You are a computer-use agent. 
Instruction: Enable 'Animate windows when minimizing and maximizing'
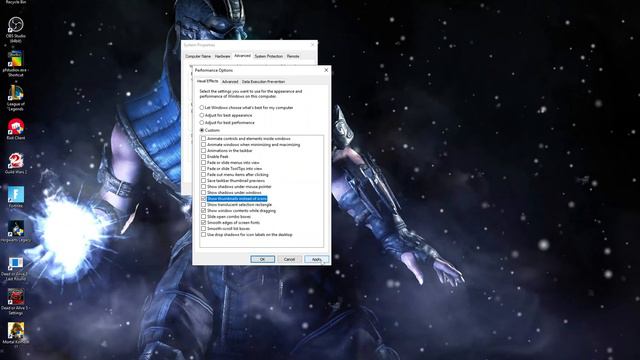click(203, 144)
